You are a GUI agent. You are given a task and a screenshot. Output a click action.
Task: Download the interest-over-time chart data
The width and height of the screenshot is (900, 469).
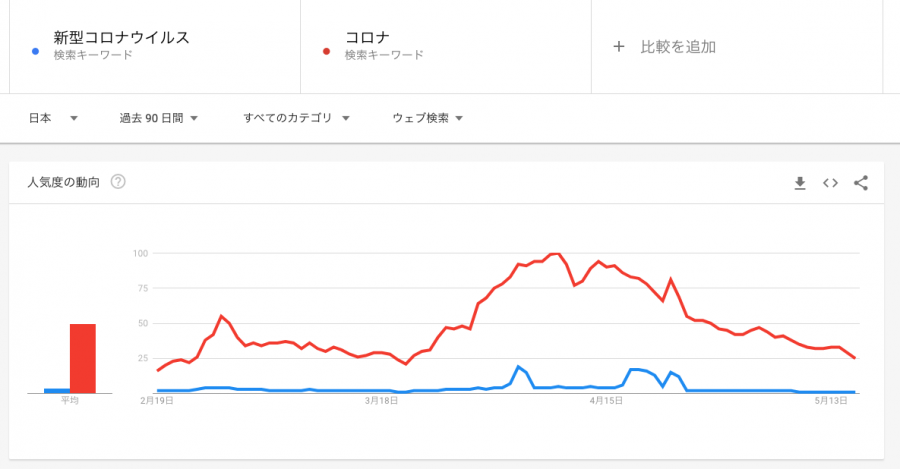800,183
